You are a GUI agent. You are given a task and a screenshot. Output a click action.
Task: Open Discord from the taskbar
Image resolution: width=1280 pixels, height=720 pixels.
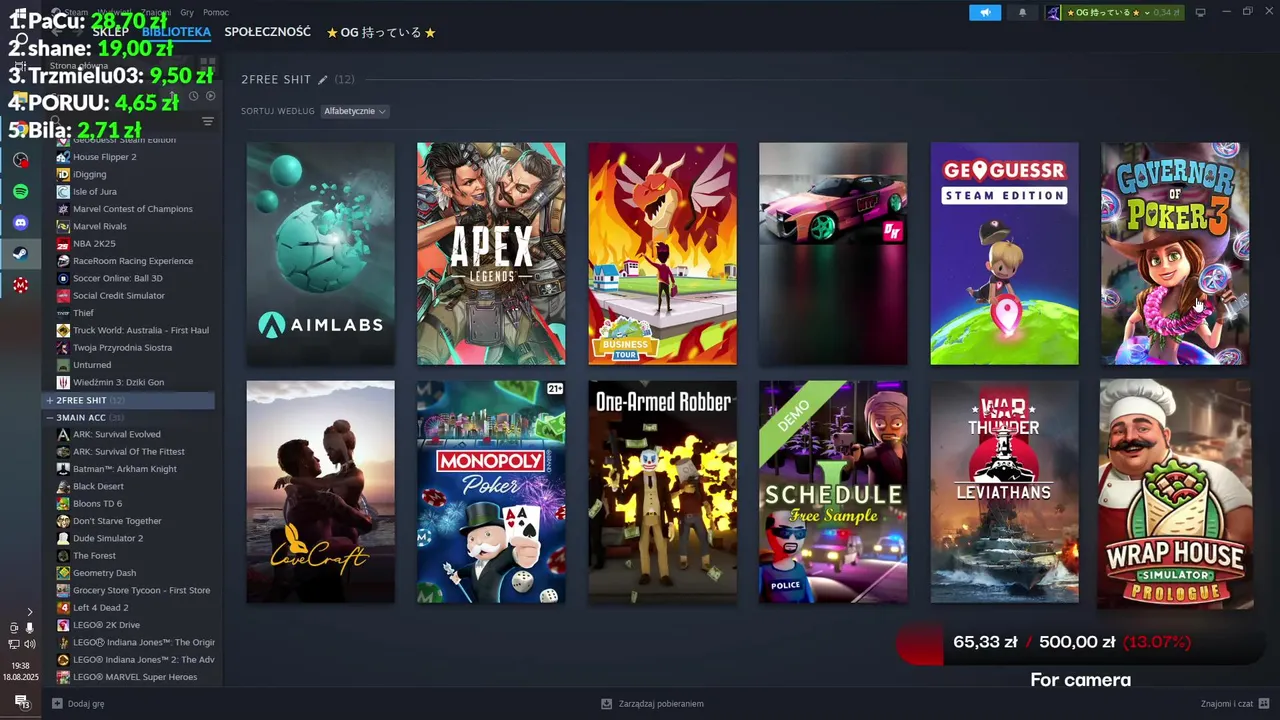[x=20, y=222]
